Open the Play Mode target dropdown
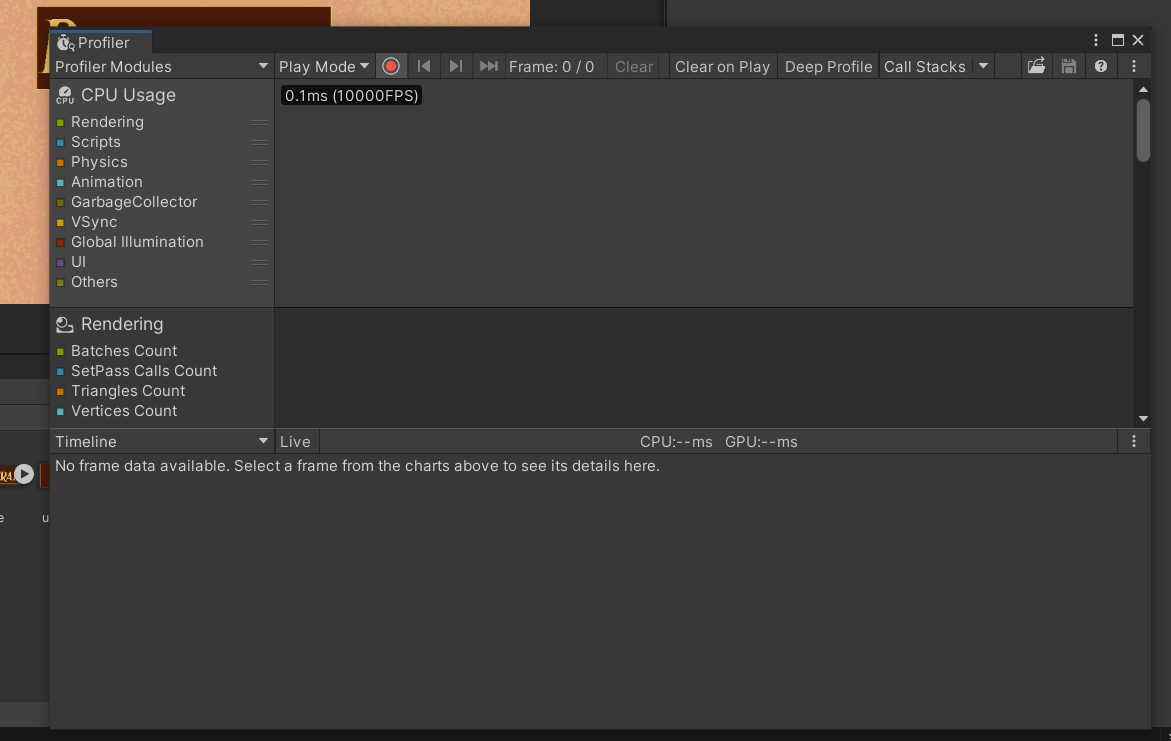Screen dimensions: 1171x741 pos(323,65)
